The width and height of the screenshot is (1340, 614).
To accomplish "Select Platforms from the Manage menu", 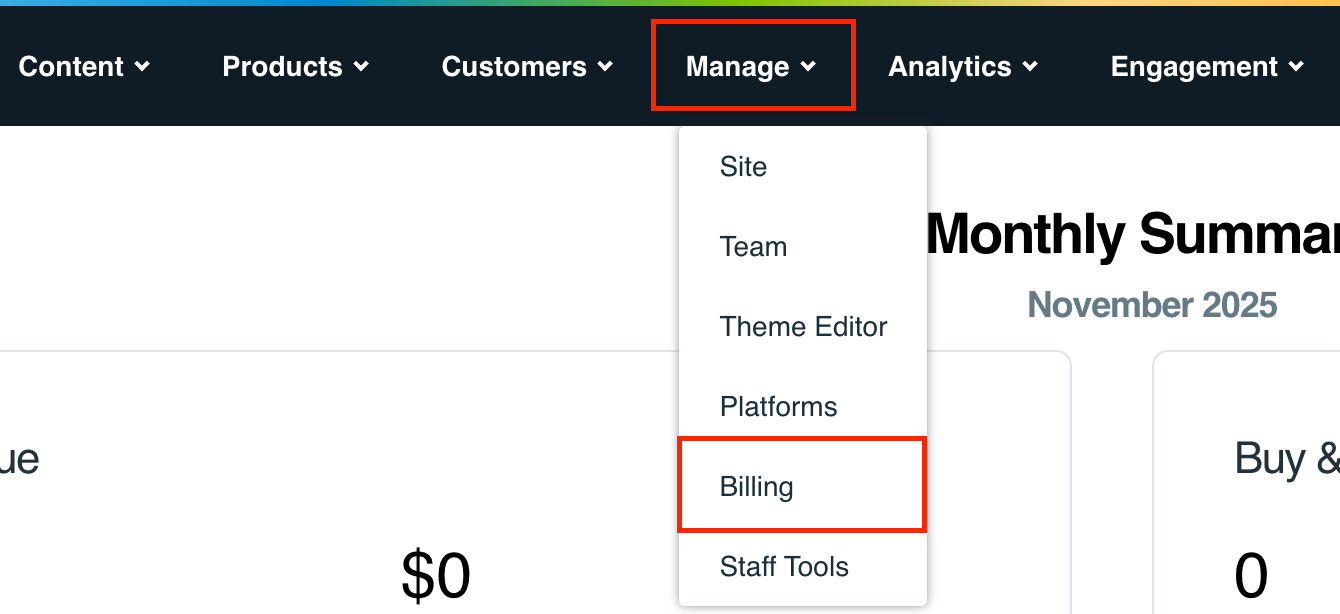I will 778,406.
